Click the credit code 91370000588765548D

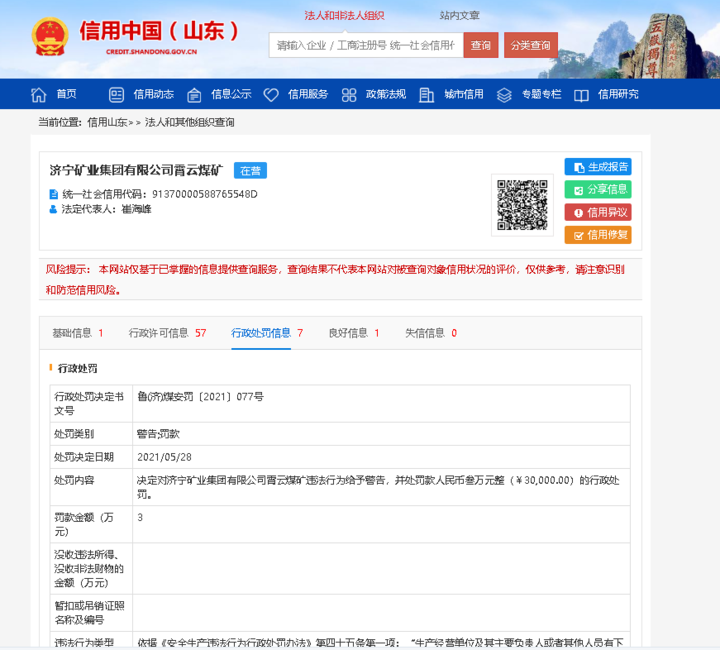coord(205,194)
